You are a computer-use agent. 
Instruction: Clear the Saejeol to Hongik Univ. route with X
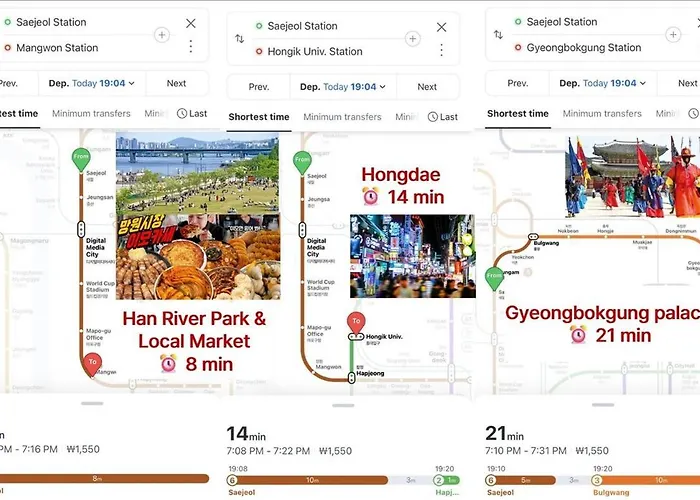442,27
